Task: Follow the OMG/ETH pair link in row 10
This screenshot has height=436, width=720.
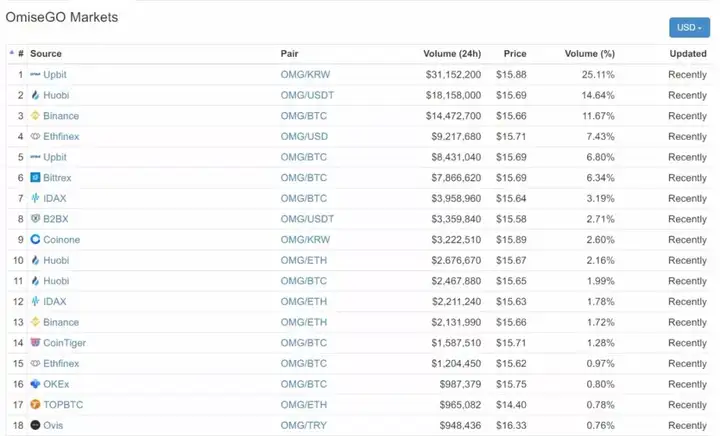Action: [x=304, y=260]
